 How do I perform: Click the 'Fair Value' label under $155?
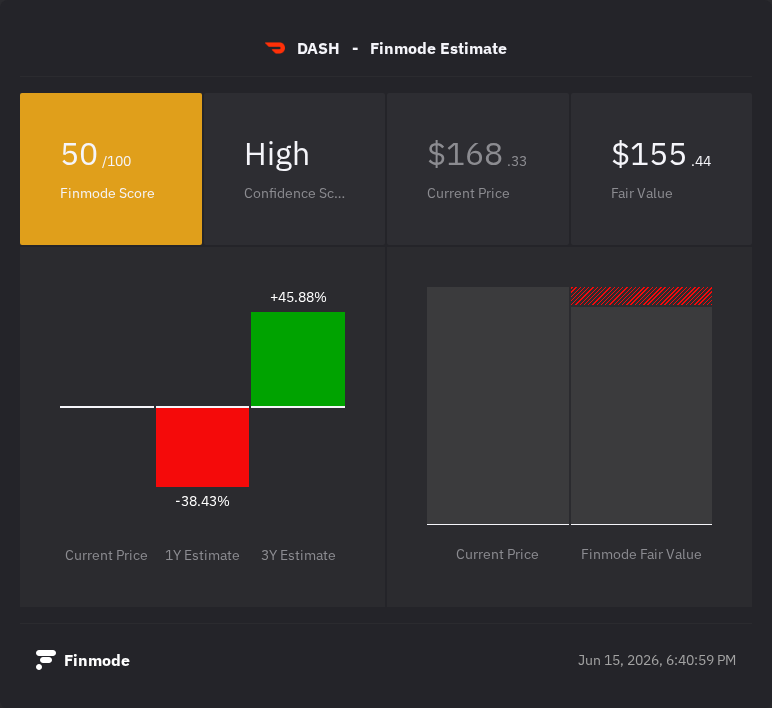pos(642,193)
